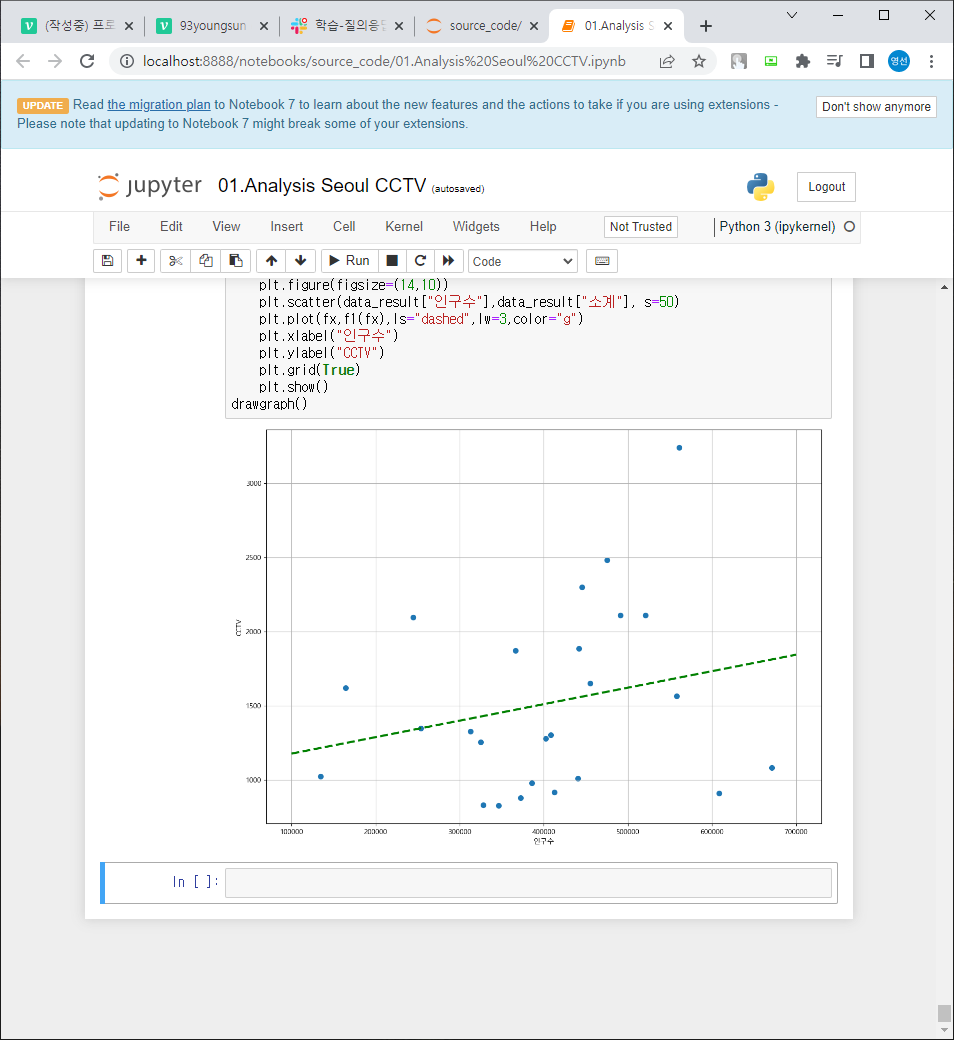The width and height of the screenshot is (954, 1040).
Task: Open the migration plan link
Action: (159, 105)
